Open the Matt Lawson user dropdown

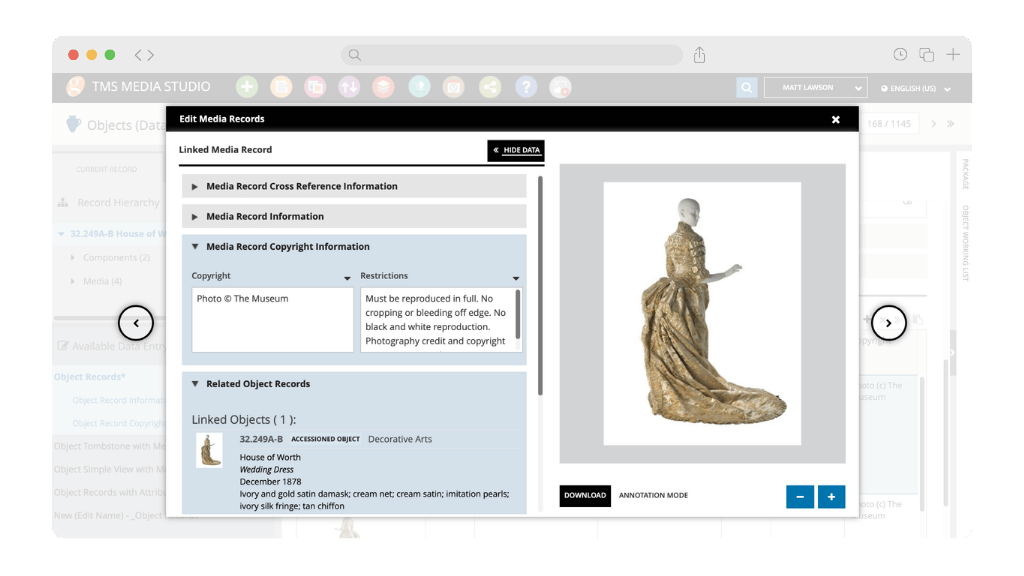point(816,88)
